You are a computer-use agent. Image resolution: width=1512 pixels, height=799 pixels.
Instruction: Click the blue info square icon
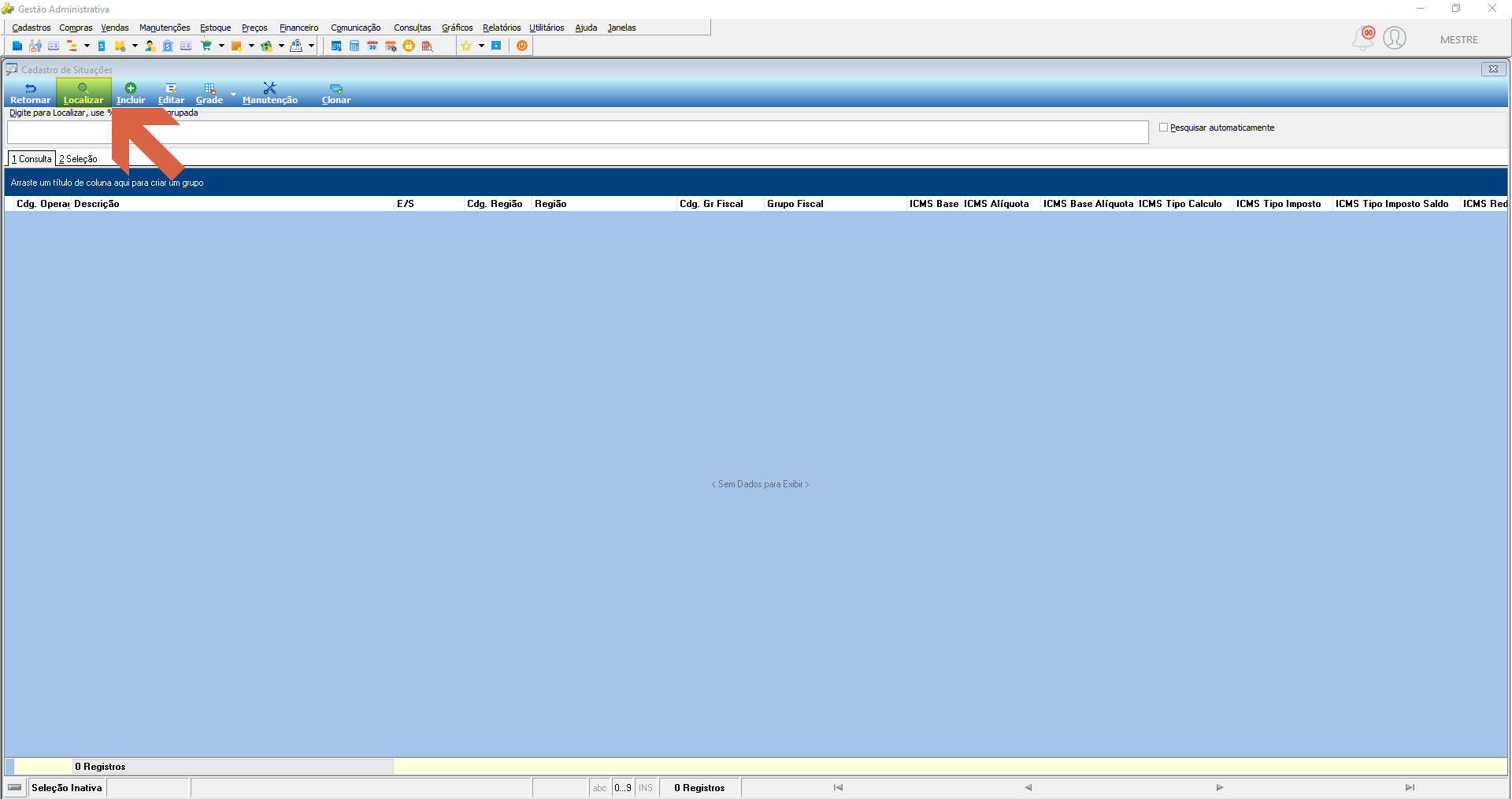[496, 46]
